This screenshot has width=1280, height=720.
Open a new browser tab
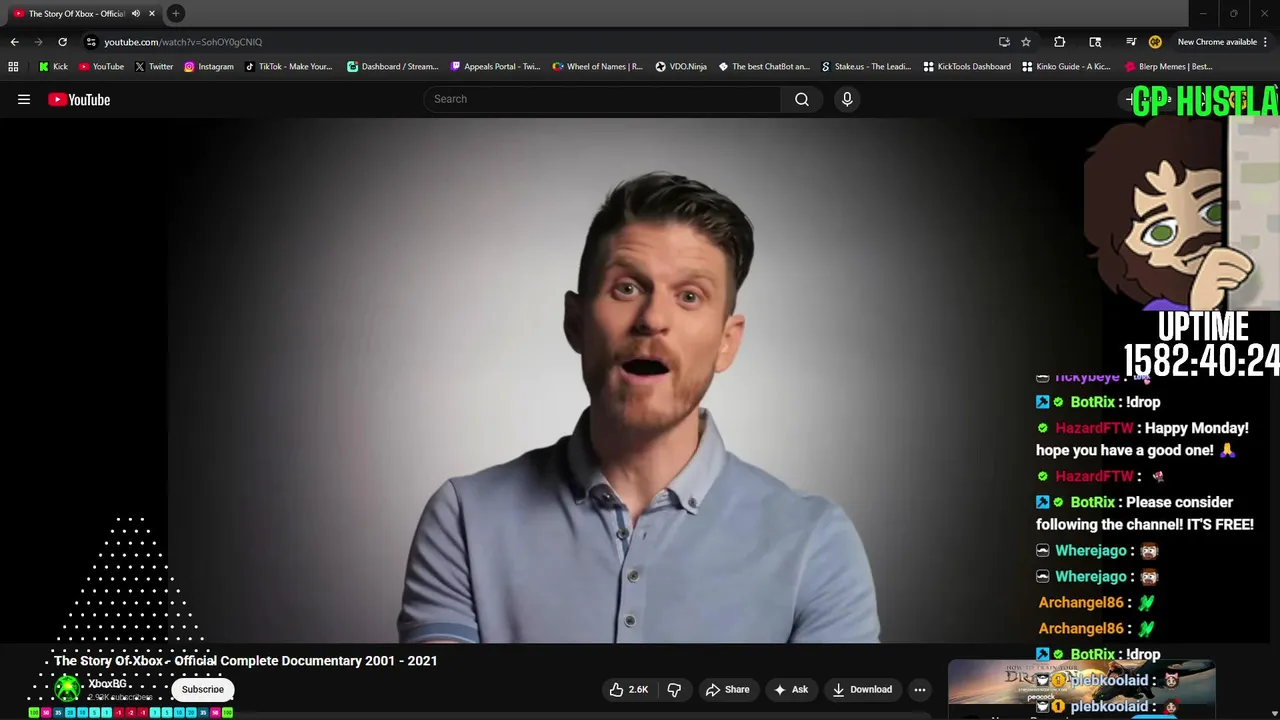(x=175, y=13)
